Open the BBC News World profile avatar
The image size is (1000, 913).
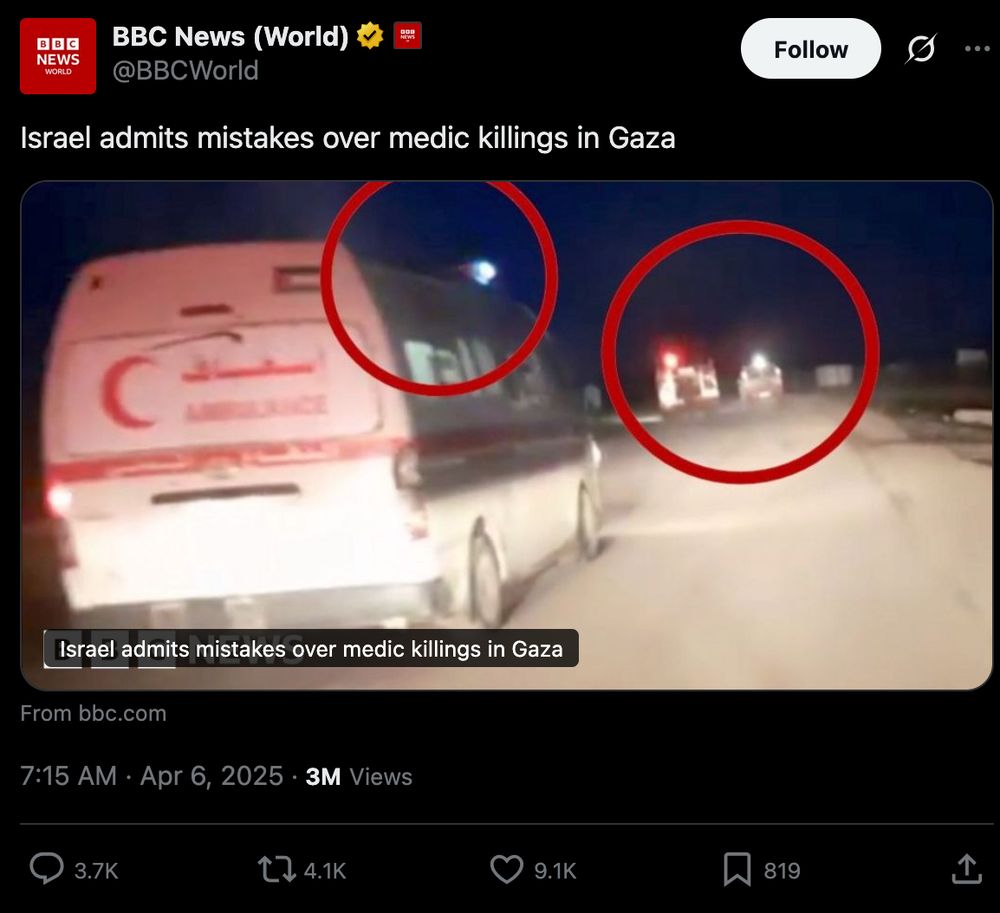[58, 56]
